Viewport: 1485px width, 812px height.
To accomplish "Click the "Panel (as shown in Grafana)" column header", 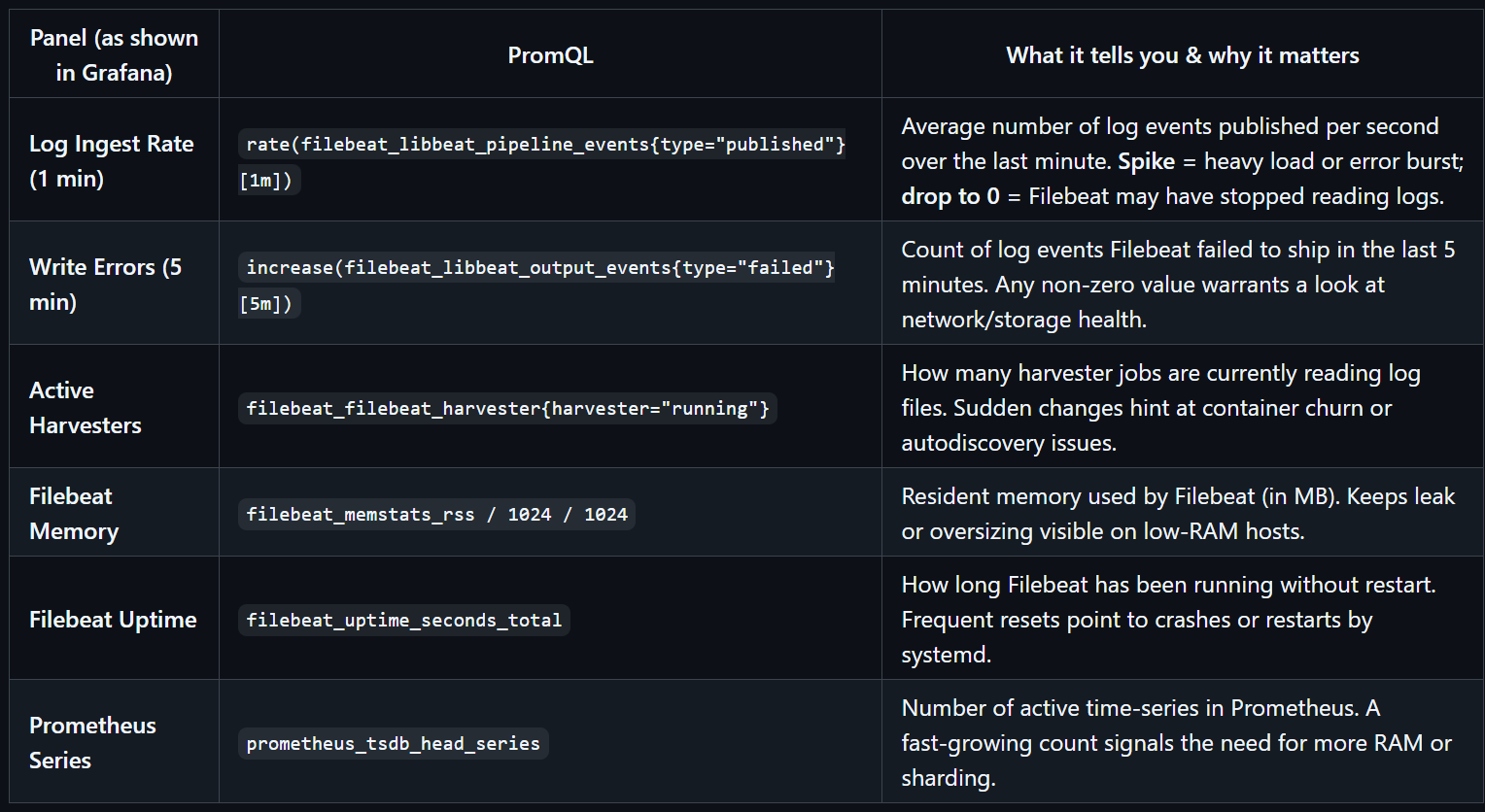I will click(x=114, y=54).
